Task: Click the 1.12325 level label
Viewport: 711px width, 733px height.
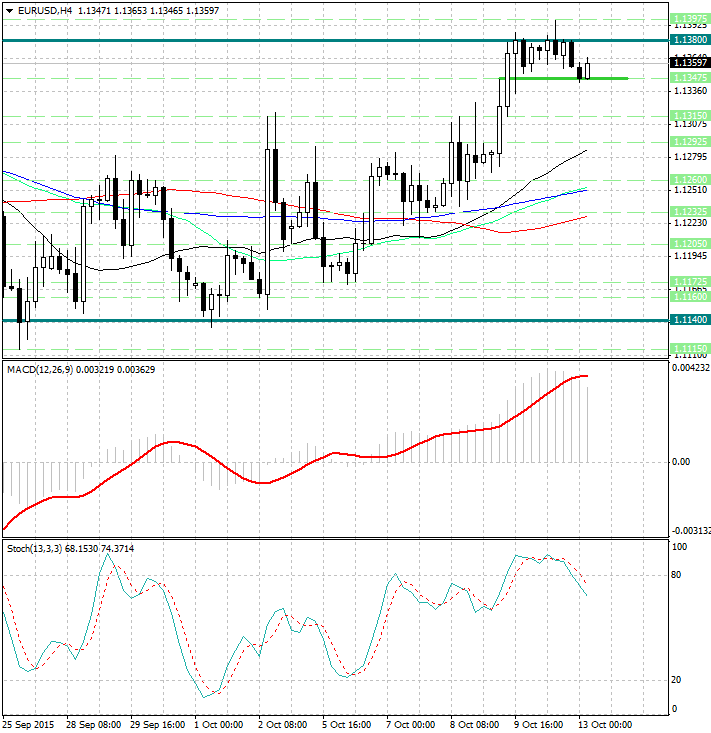Action: (691, 211)
